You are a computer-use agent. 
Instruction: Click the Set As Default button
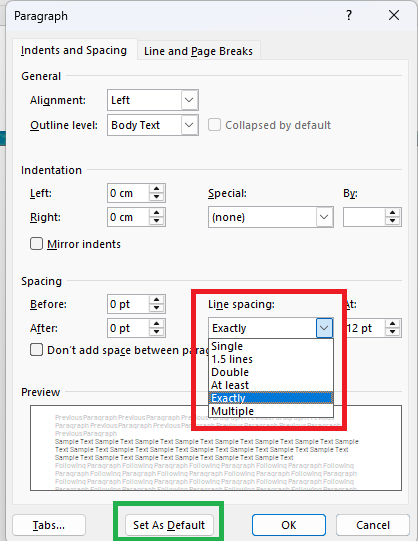(169, 525)
